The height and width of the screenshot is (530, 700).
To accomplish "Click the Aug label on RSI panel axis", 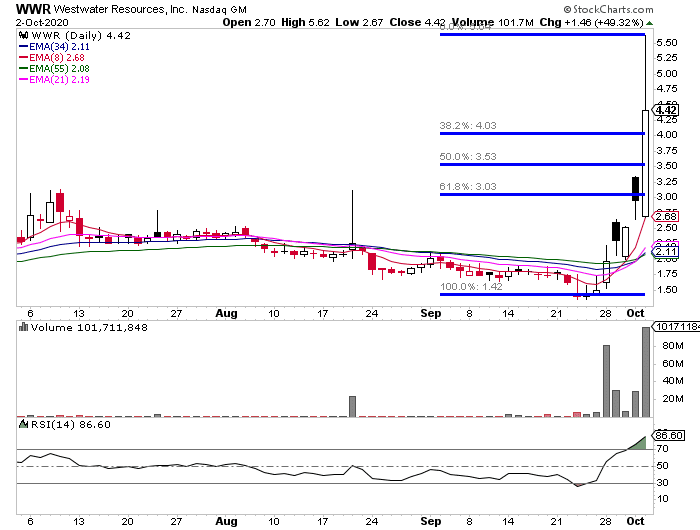I will [226, 522].
